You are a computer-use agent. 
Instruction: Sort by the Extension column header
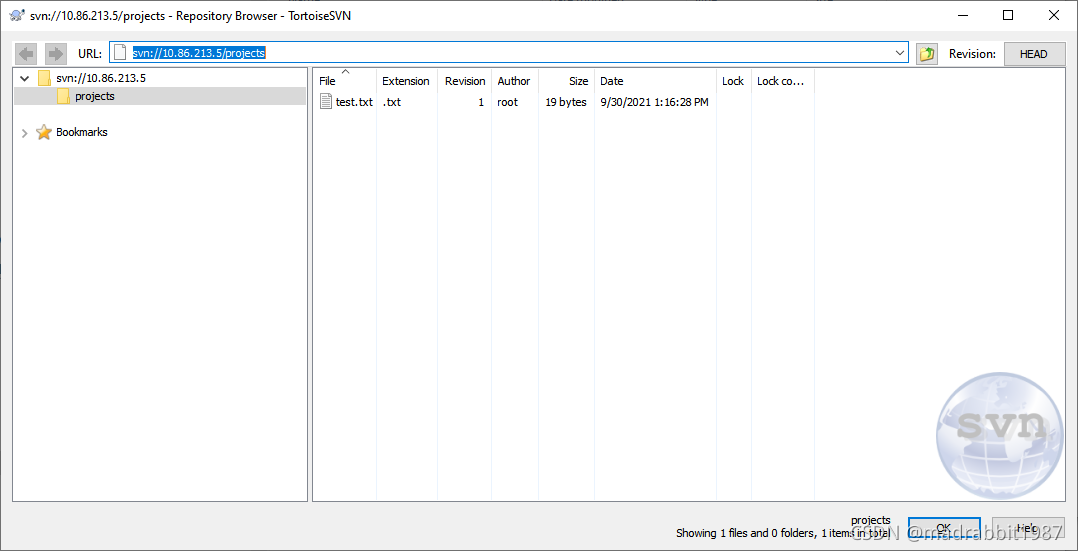[x=407, y=81]
